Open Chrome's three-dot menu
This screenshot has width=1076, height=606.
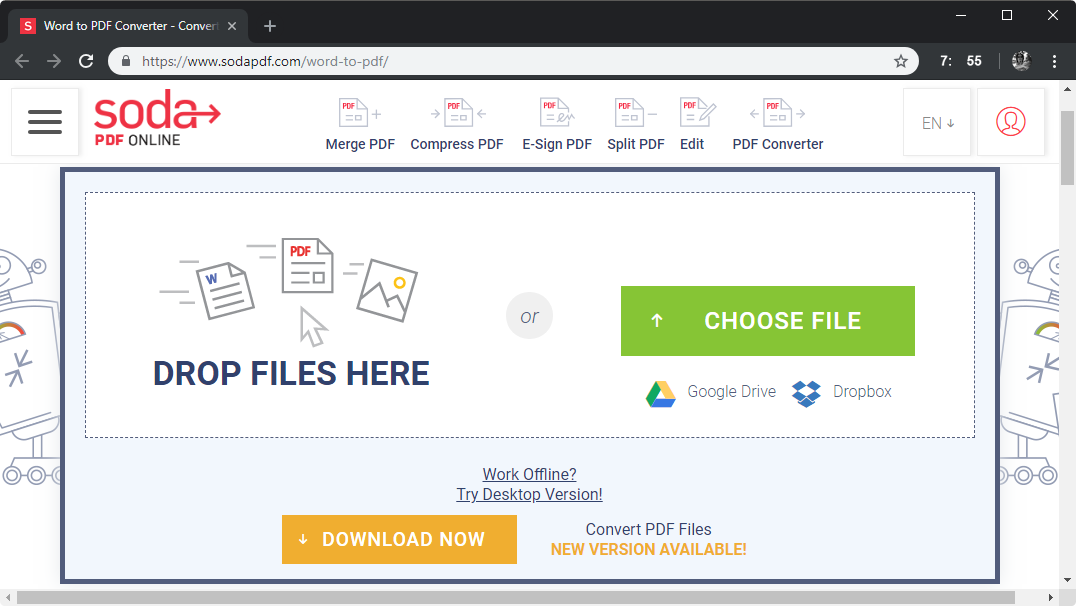(x=1054, y=61)
